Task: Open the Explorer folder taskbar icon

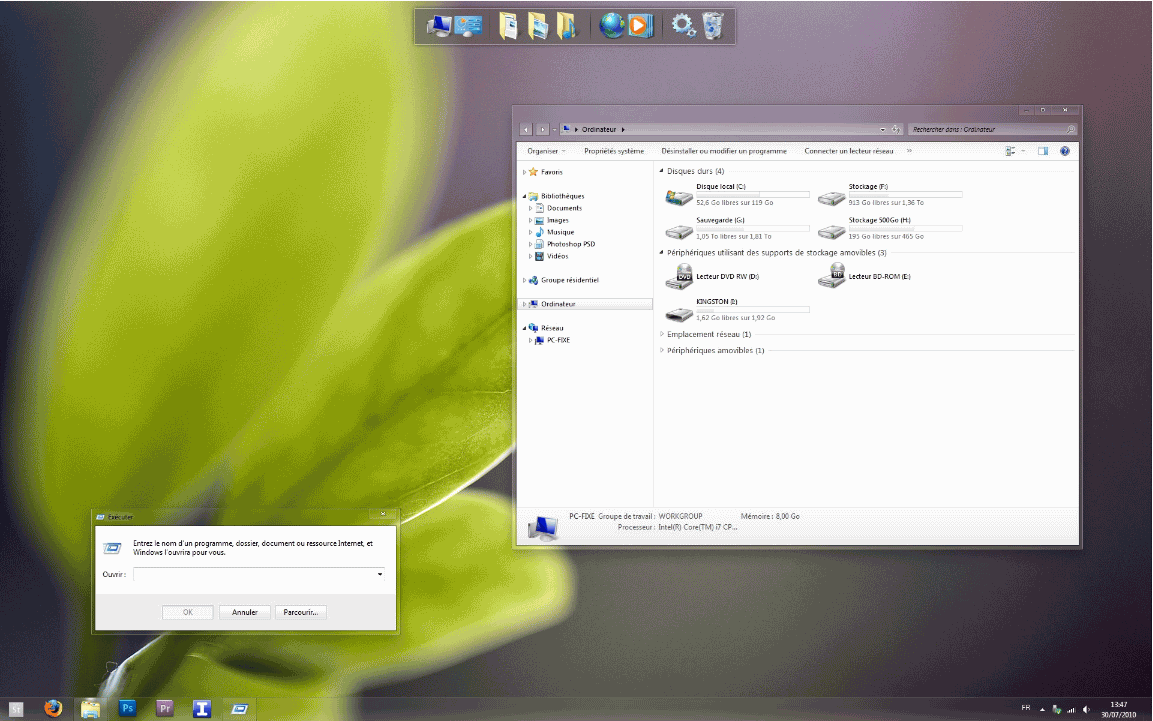Action: [x=90, y=709]
